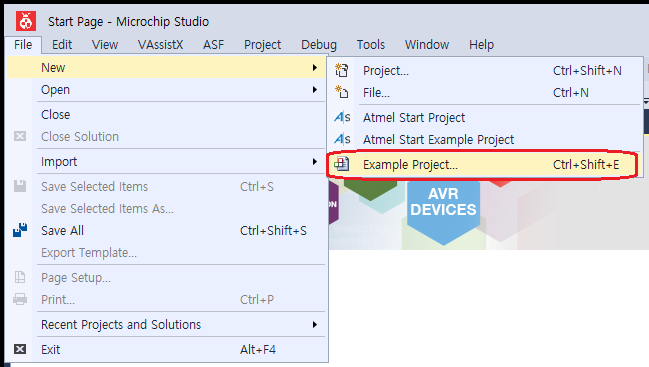Open the Tools menu
The width and height of the screenshot is (649, 367).
pos(371,45)
